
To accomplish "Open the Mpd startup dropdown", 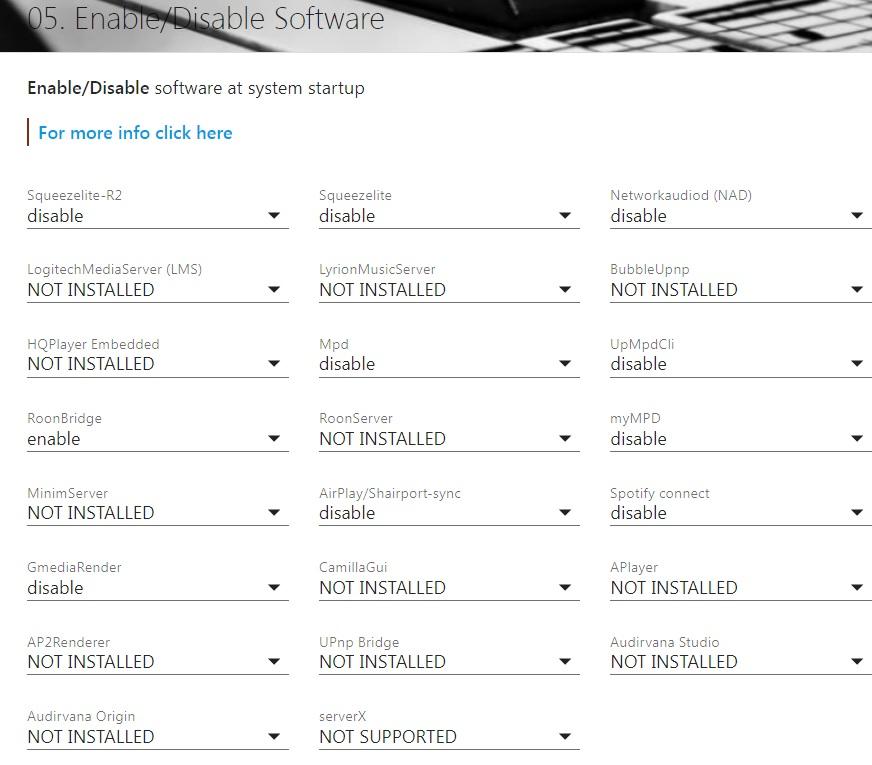I will click(449, 364).
